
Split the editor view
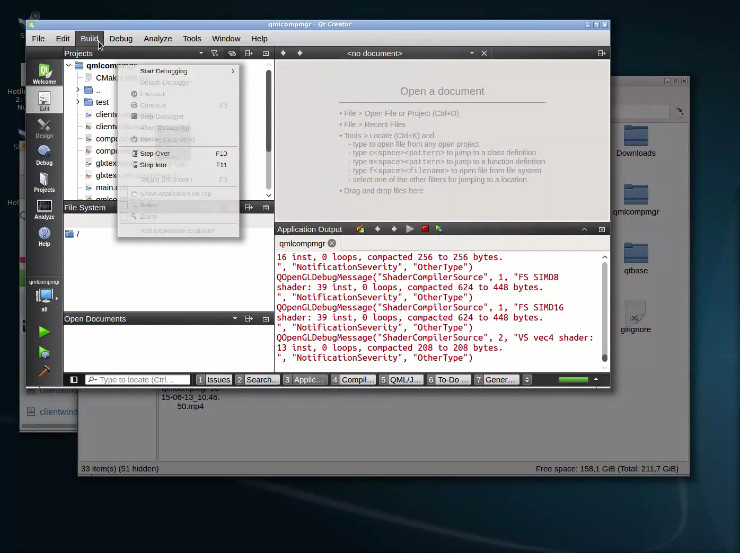(x=601, y=53)
